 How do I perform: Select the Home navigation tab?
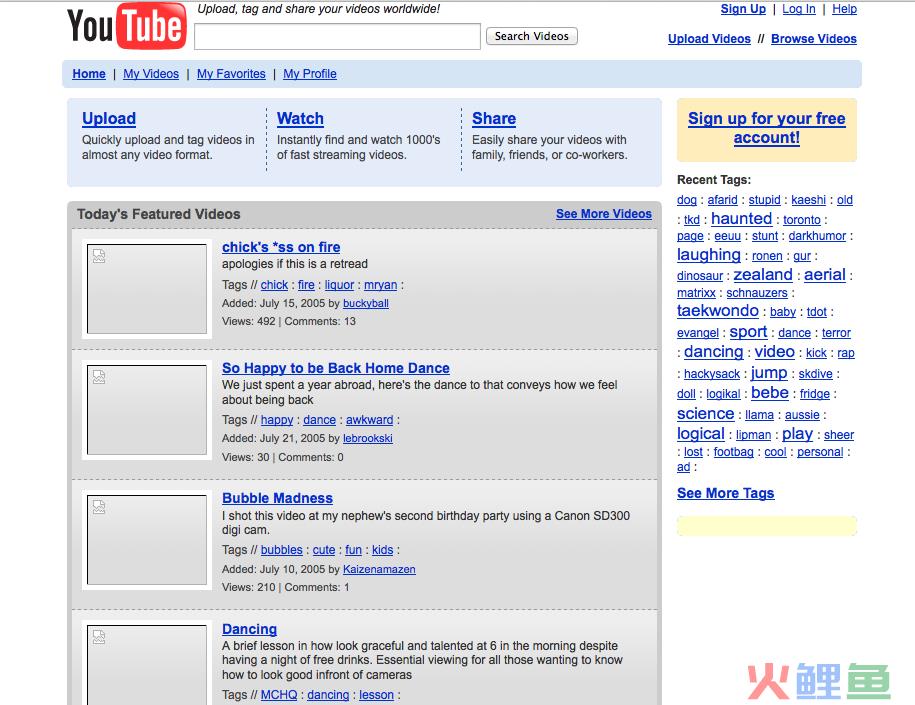[x=89, y=74]
